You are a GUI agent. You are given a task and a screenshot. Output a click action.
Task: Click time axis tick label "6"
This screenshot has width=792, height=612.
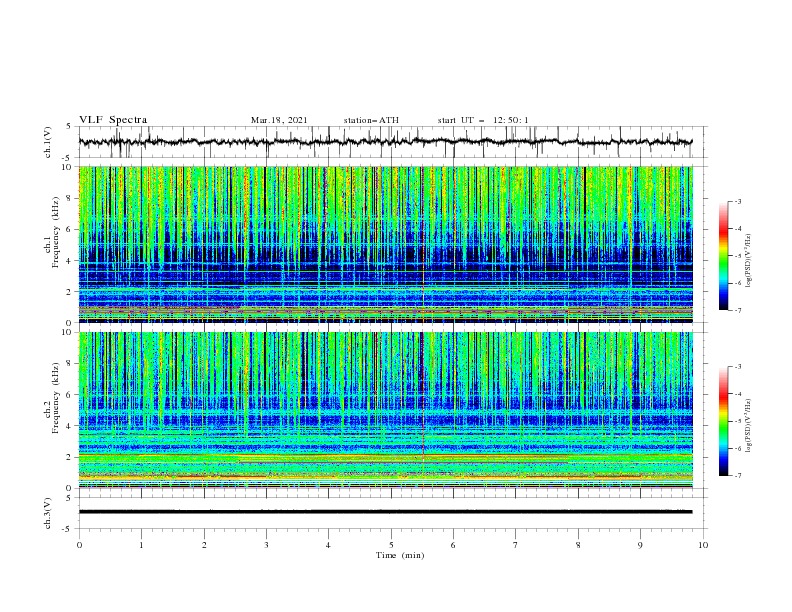pyautogui.click(x=453, y=545)
